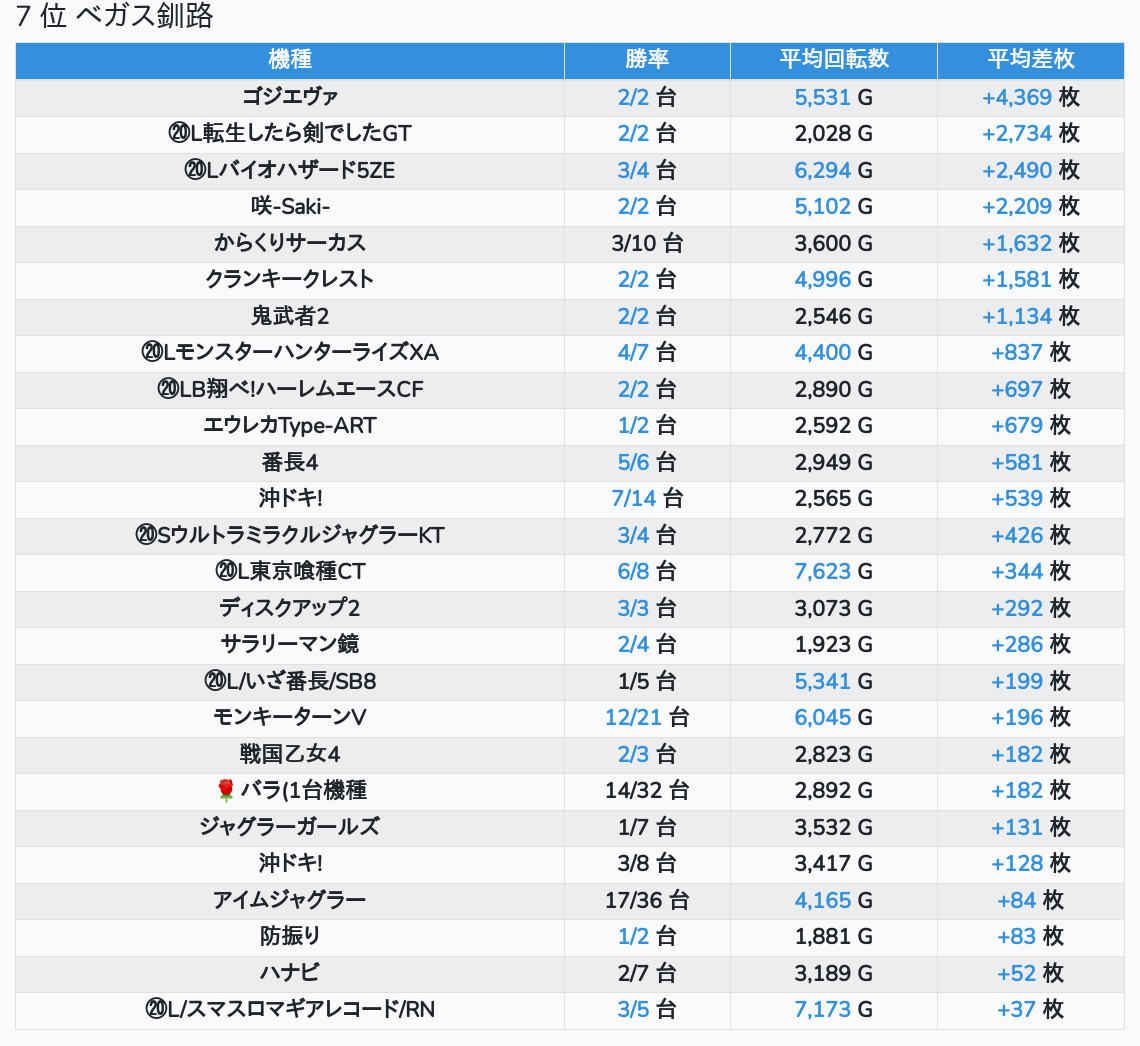Click average spins 4,165 G
This screenshot has height=1046, width=1140.
(x=834, y=900)
